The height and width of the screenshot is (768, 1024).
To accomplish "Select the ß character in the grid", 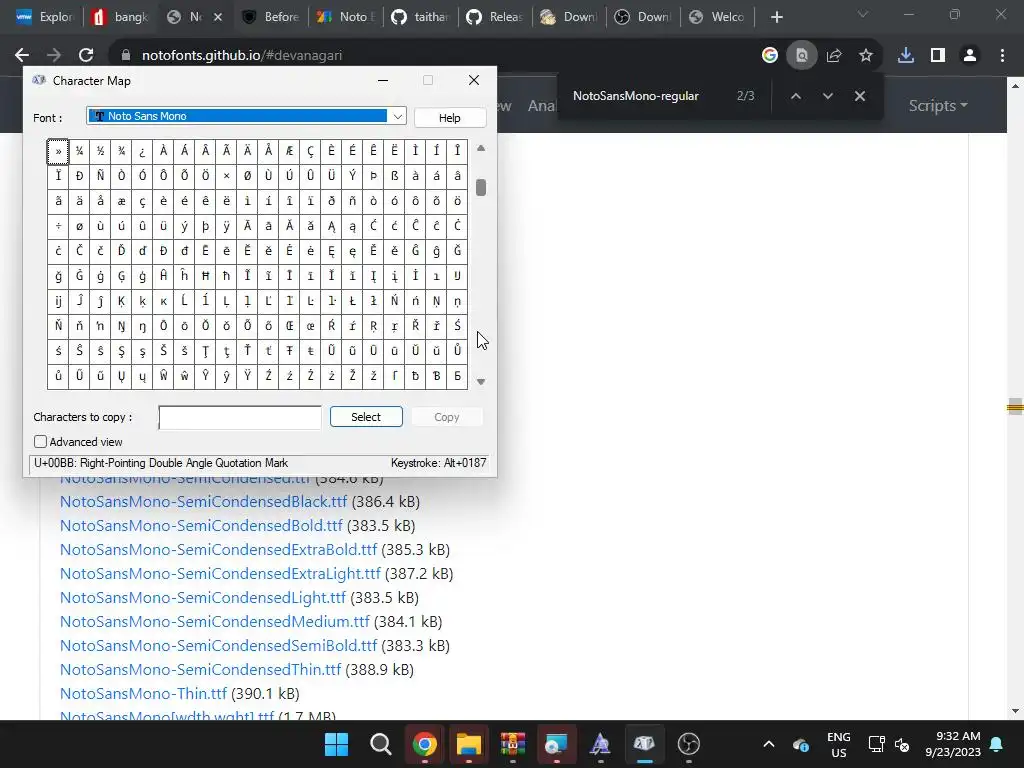I will [x=394, y=176].
